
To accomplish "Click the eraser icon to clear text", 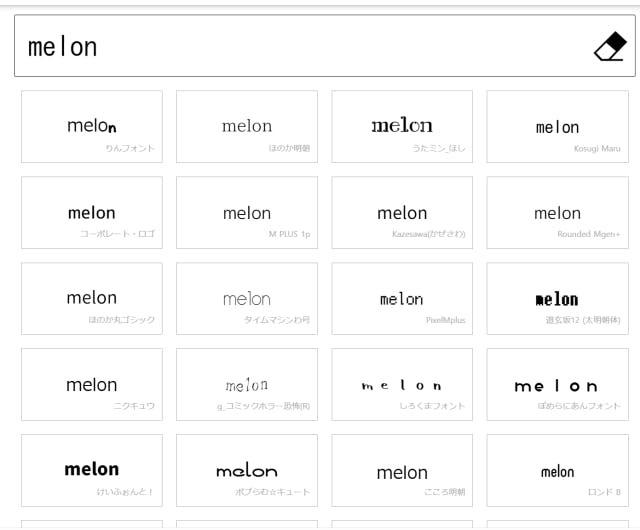I will pyautogui.click(x=609, y=47).
